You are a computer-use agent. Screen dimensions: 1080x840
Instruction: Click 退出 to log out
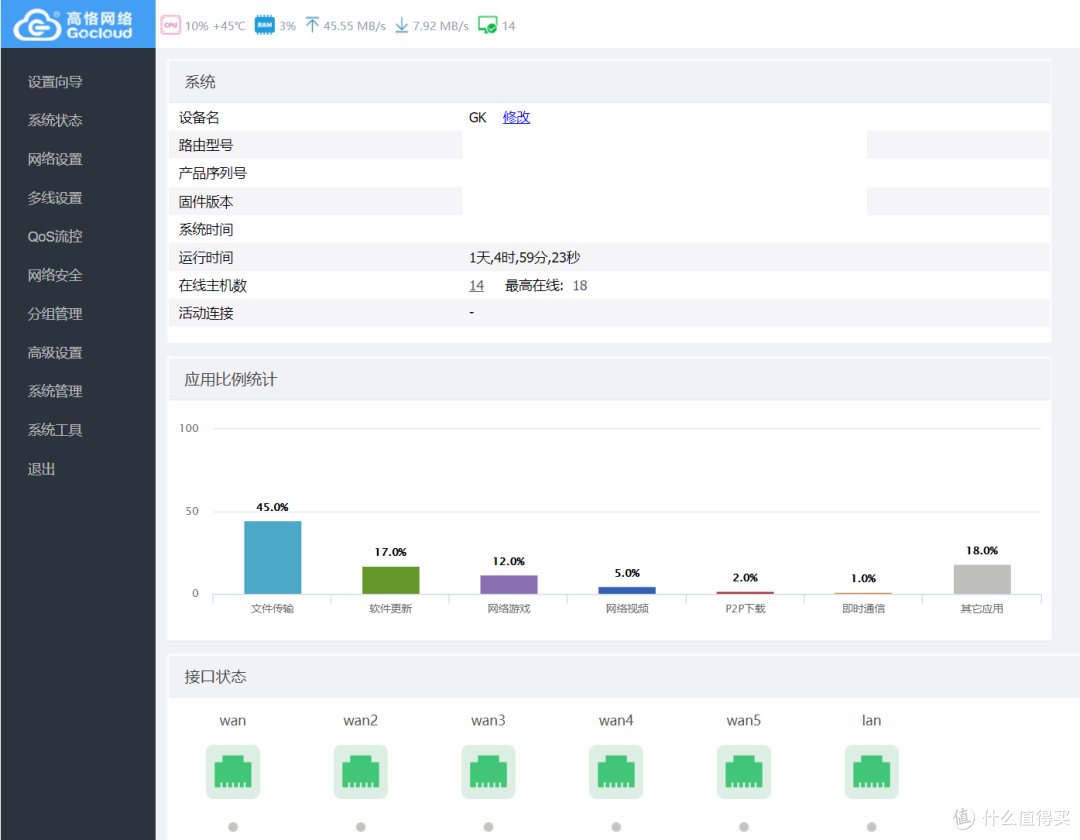pos(42,469)
